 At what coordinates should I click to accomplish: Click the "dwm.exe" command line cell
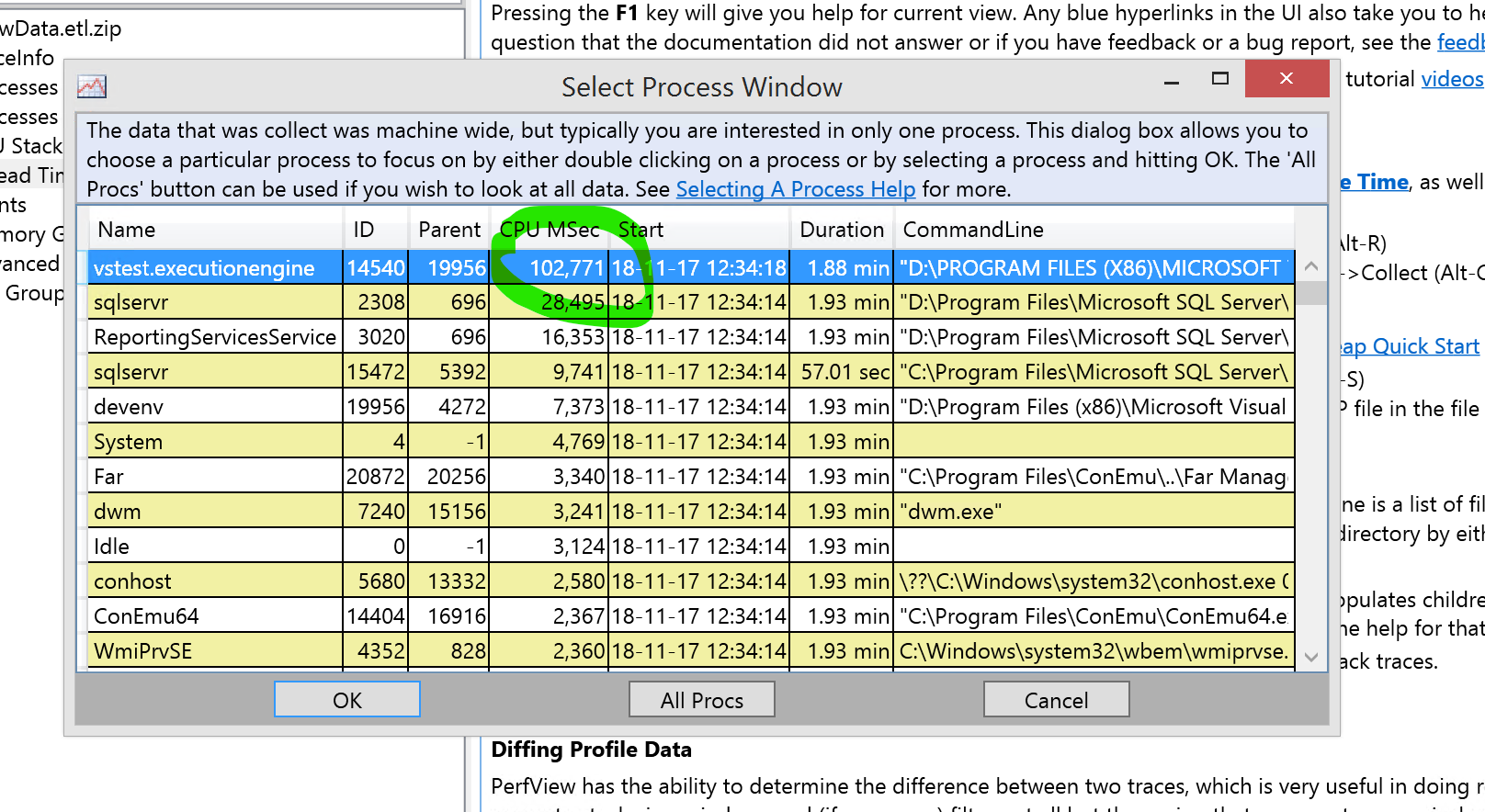coord(1094,512)
